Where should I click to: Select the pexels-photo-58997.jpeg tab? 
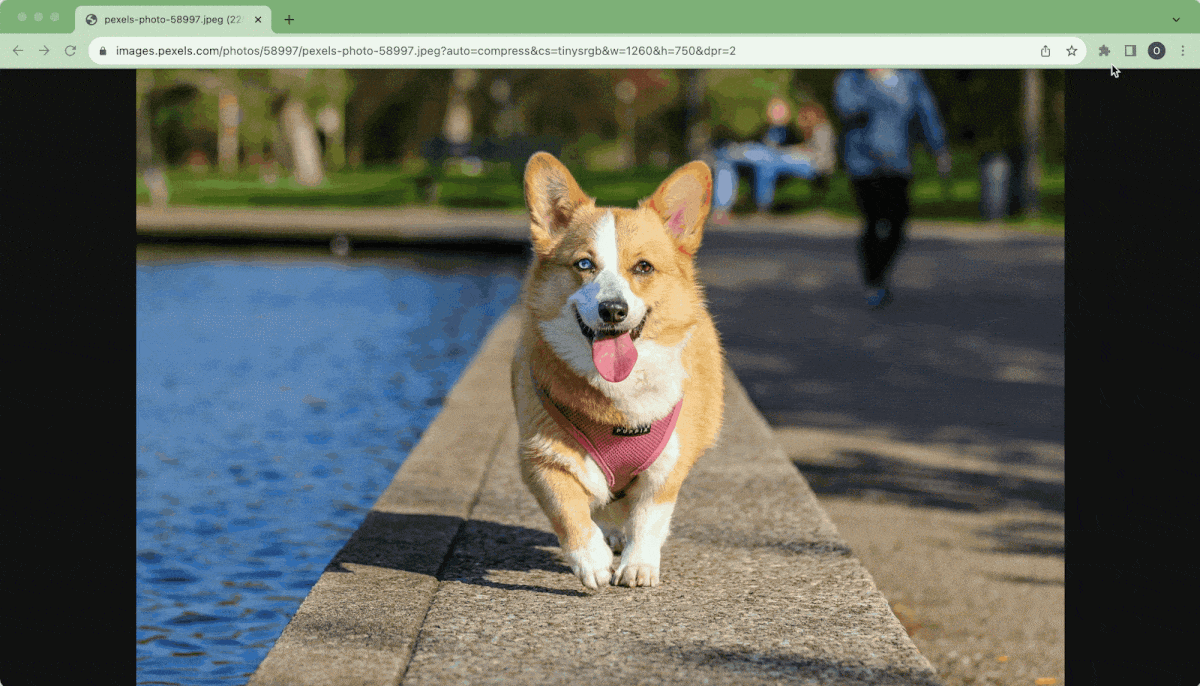point(165,19)
